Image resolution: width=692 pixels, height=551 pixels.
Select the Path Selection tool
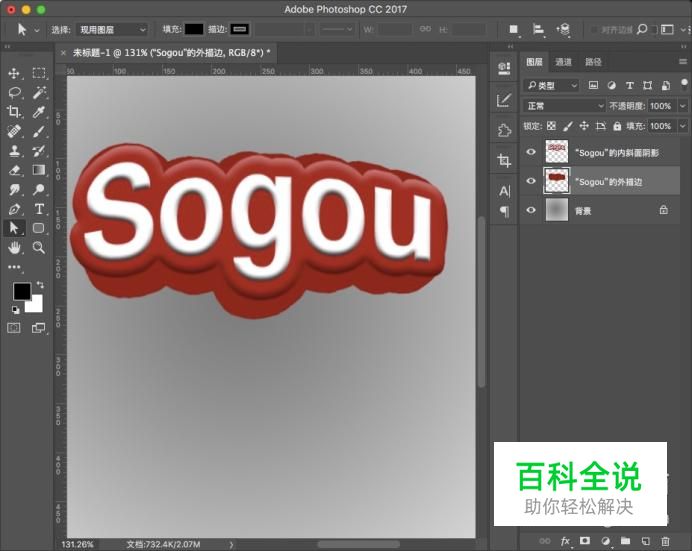(14, 228)
